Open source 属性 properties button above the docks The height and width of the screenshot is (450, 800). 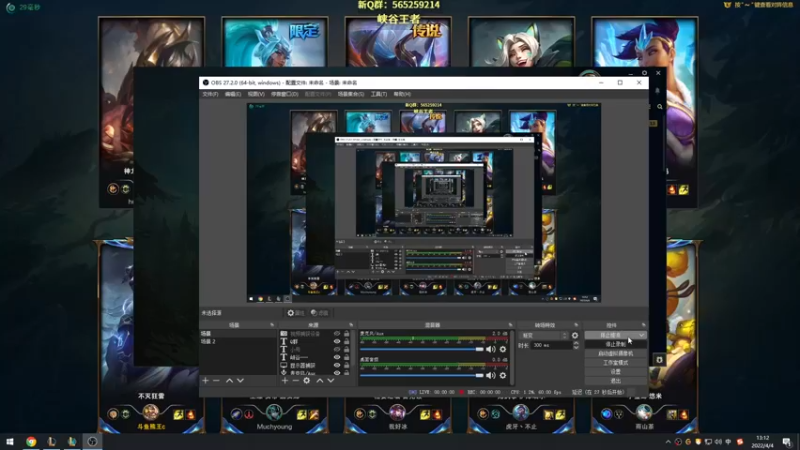(295, 313)
